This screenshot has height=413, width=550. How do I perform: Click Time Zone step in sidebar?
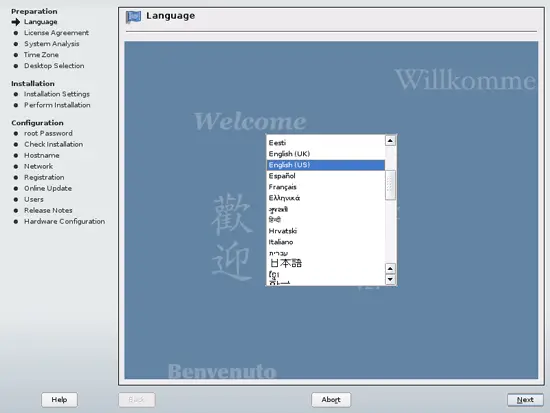(x=41, y=55)
